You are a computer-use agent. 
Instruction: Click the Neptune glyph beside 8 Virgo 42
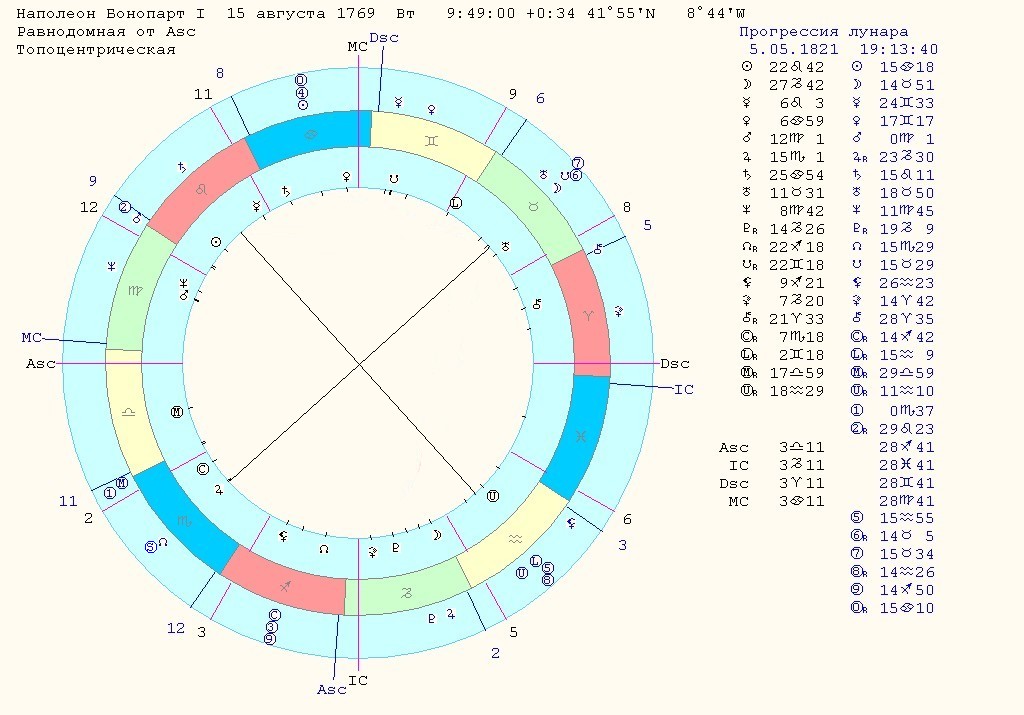click(747, 210)
